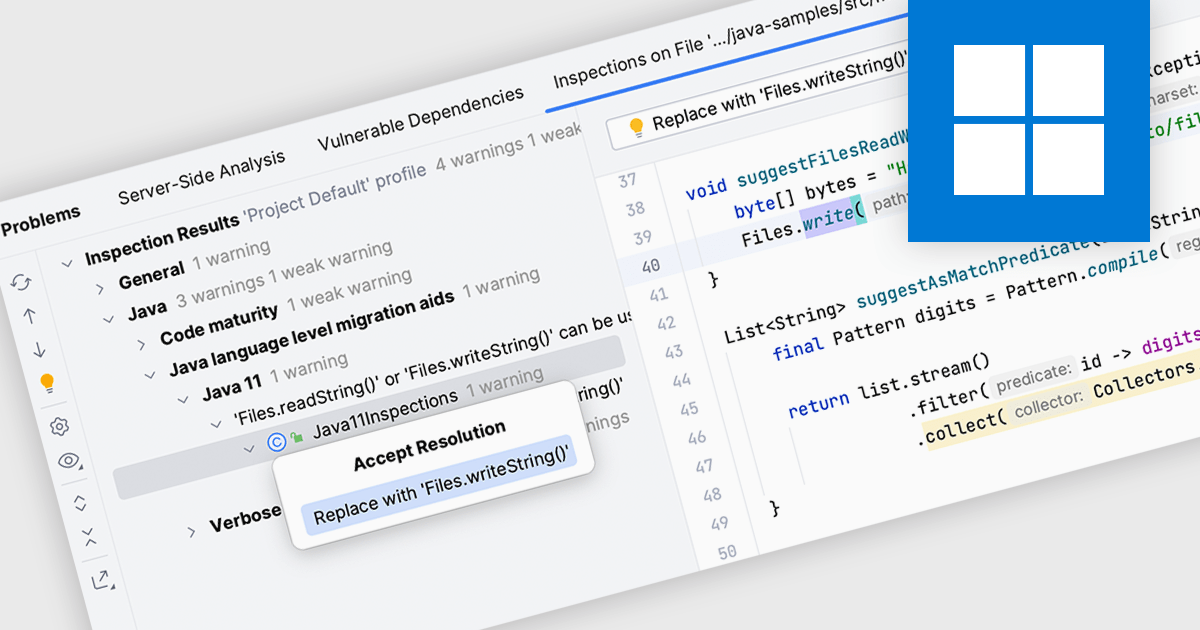Go to previous problem with up arrow

pyautogui.click(x=29, y=316)
